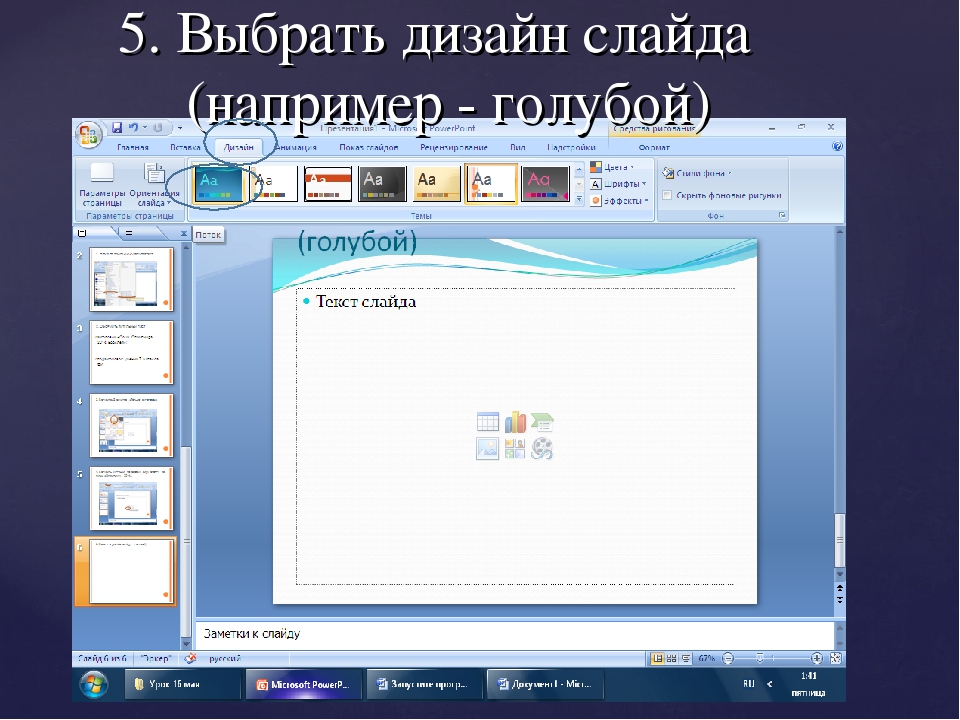Open the Windows Start orb
The height and width of the screenshot is (720, 960).
[94, 684]
